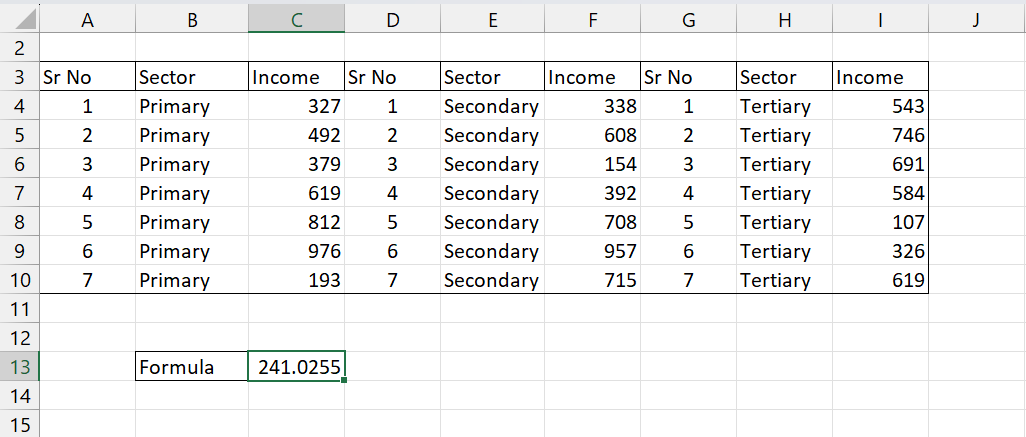Click the row 3 header
This screenshot has height=437, width=1026.
[x=19, y=77]
